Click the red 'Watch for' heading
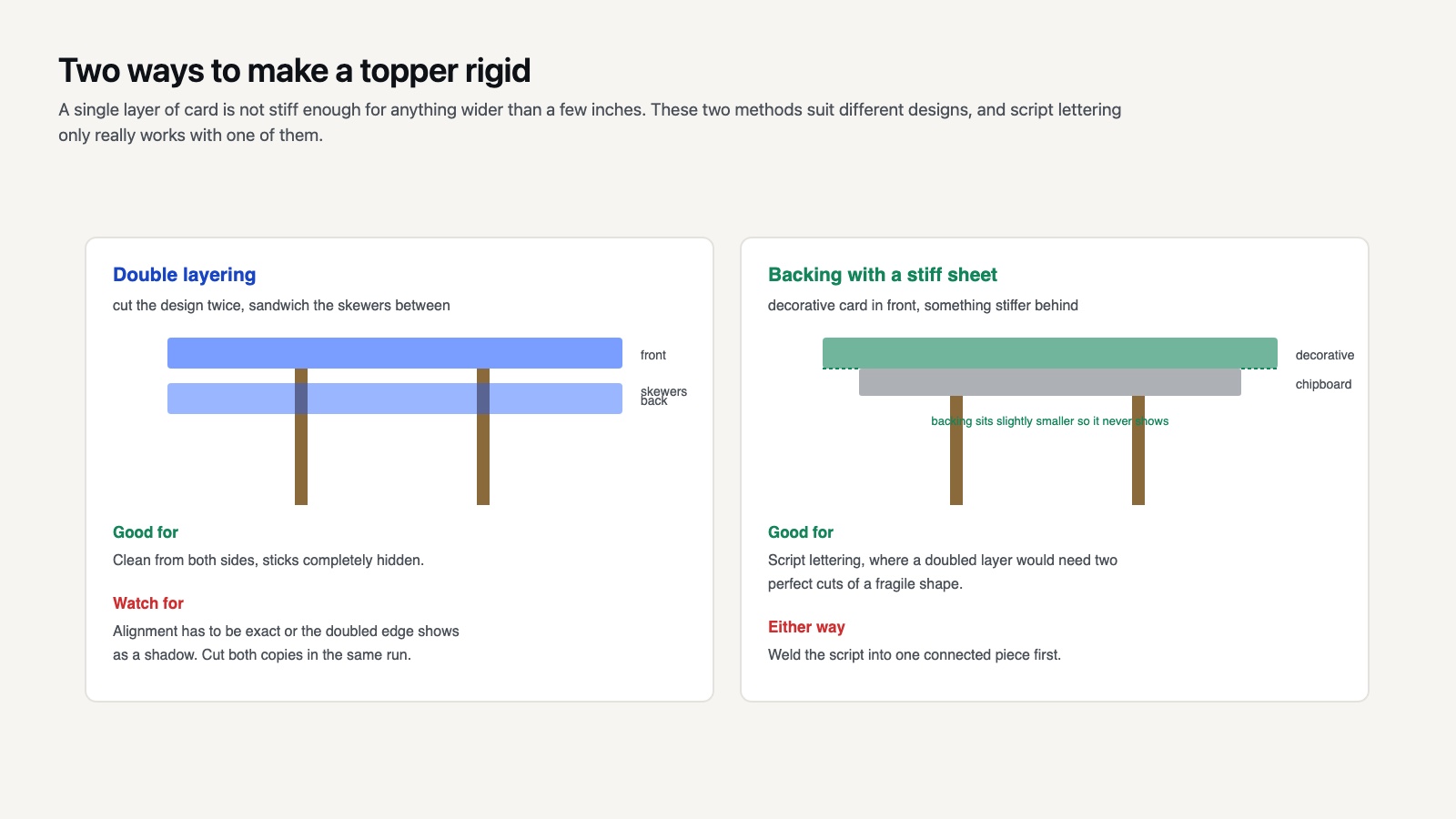Screen dimensions: 1456x819 pyautogui.click(x=148, y=603)
